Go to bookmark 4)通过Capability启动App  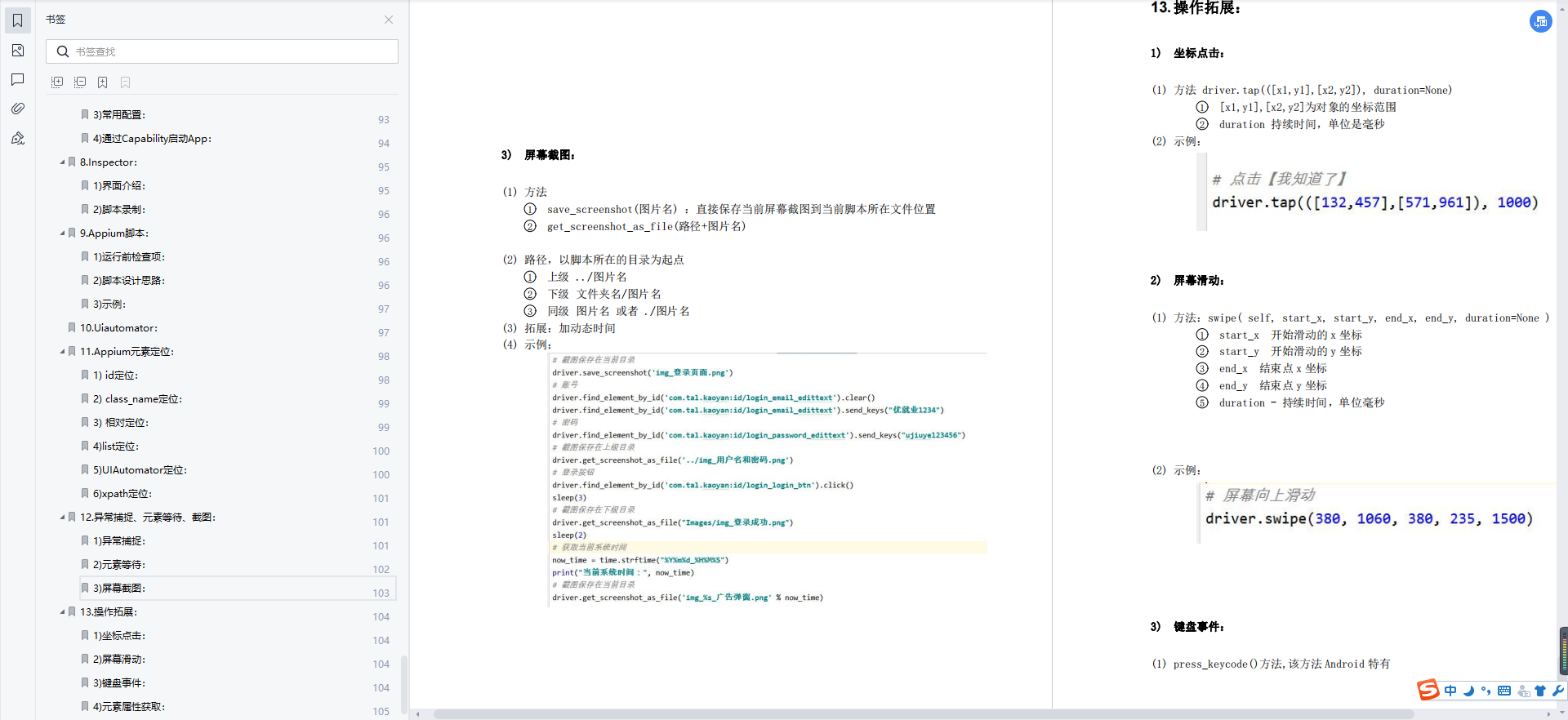[x=152, y=139]
